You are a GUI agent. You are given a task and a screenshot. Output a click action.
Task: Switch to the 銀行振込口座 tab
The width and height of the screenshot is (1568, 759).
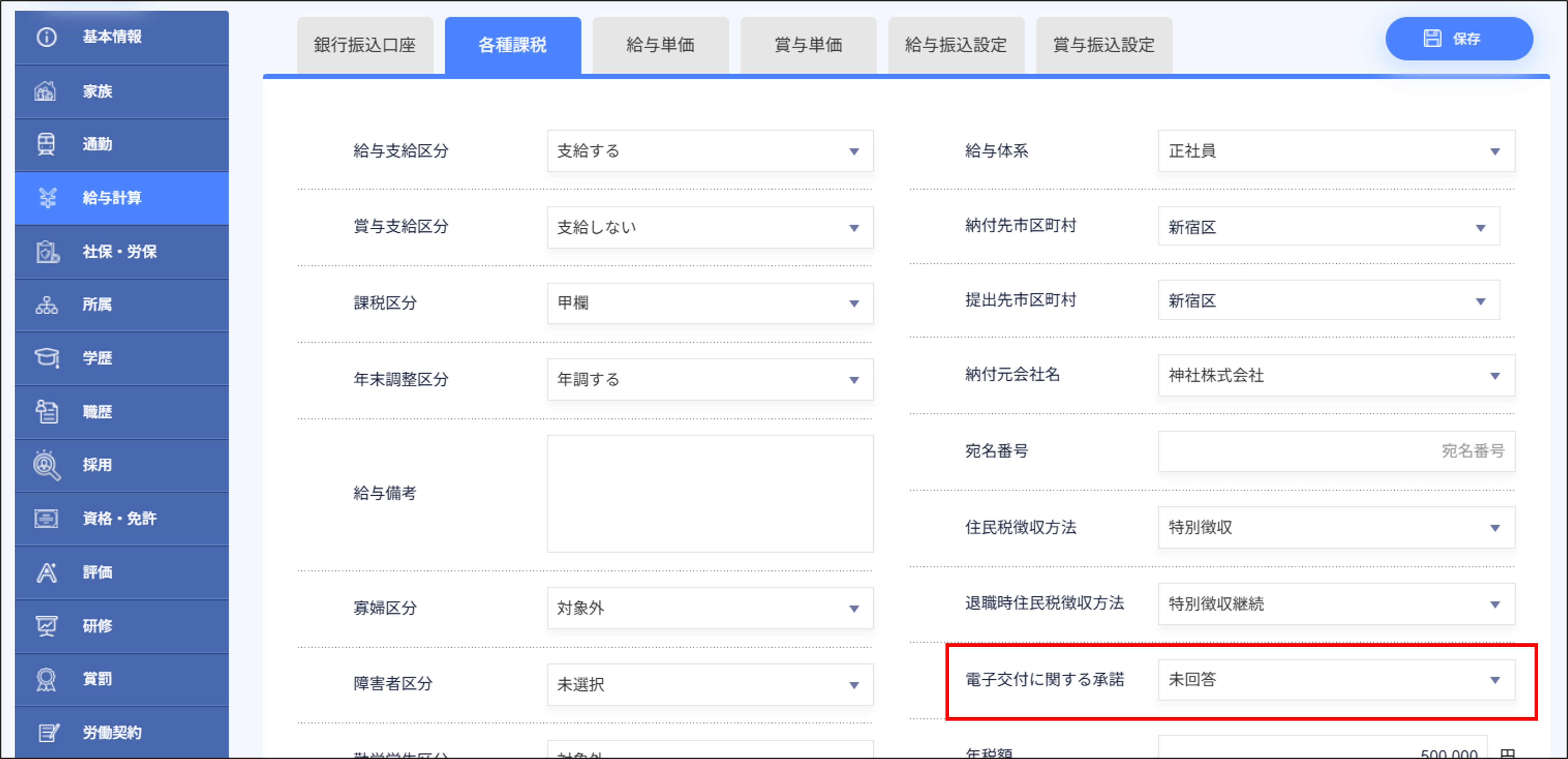point(364,44)
